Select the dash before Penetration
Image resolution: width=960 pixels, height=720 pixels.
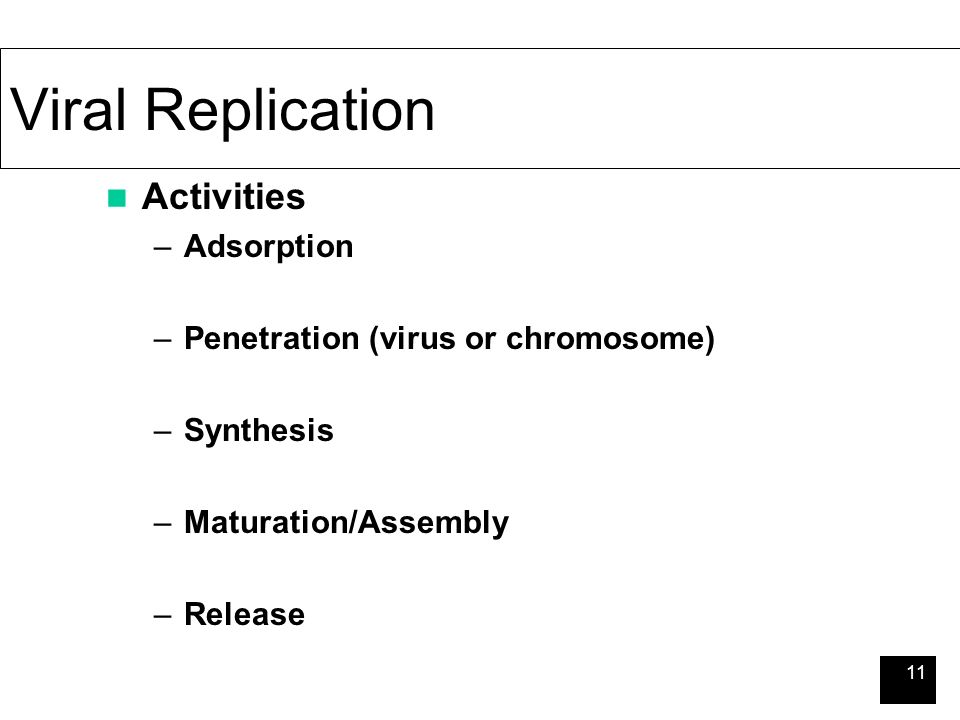click(x=162, y=340)
